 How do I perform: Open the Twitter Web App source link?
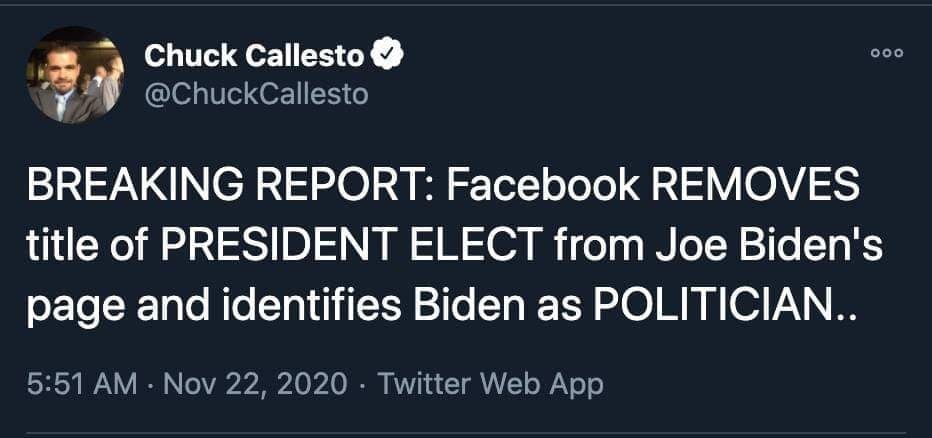click(491, 384)
